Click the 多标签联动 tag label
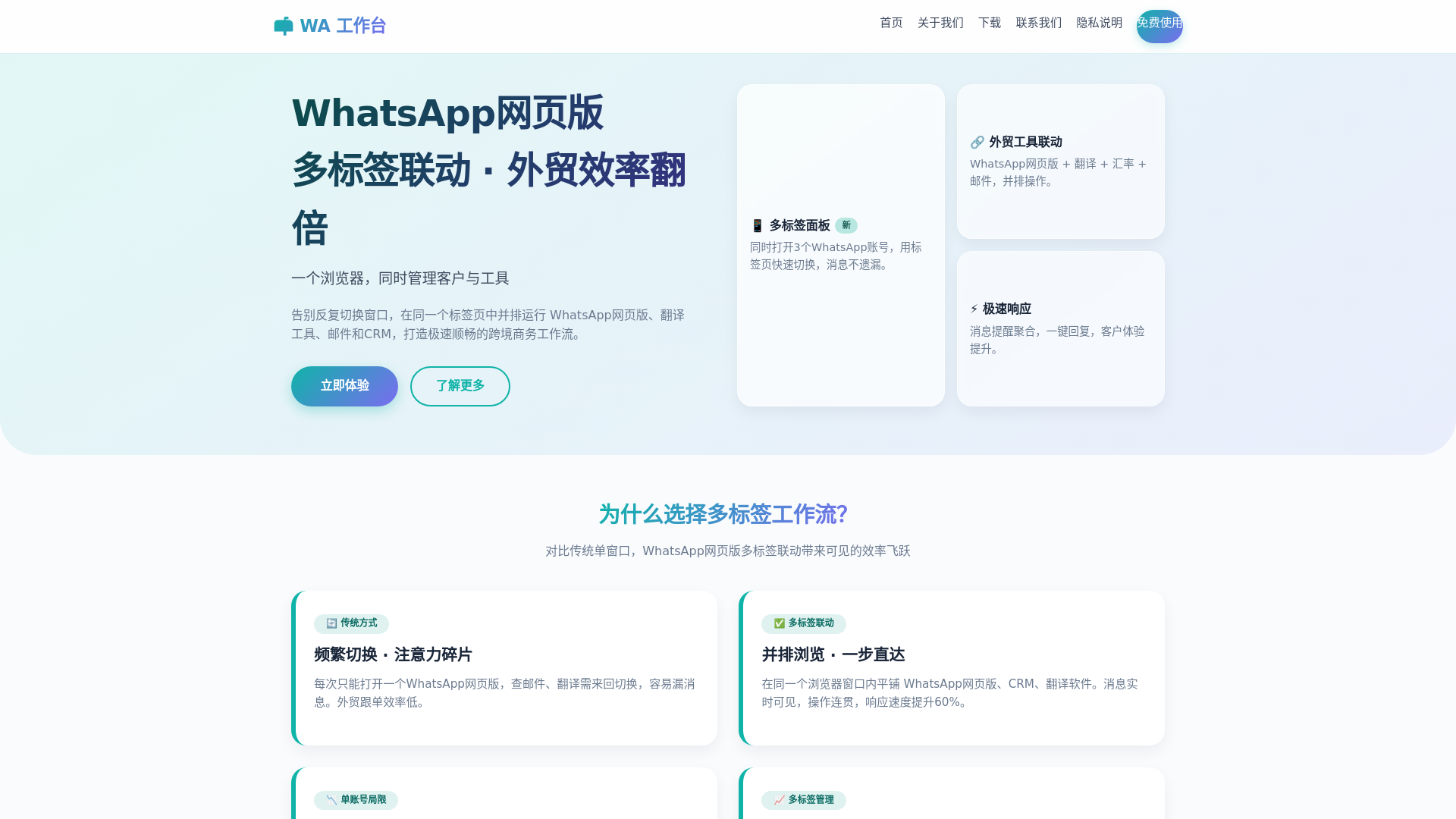 [811, 623]
